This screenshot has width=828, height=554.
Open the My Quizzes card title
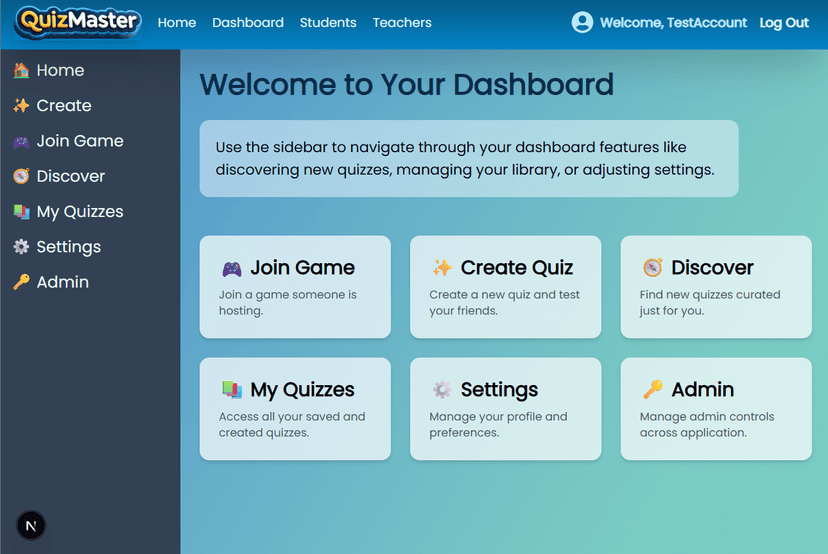point(302,390)
